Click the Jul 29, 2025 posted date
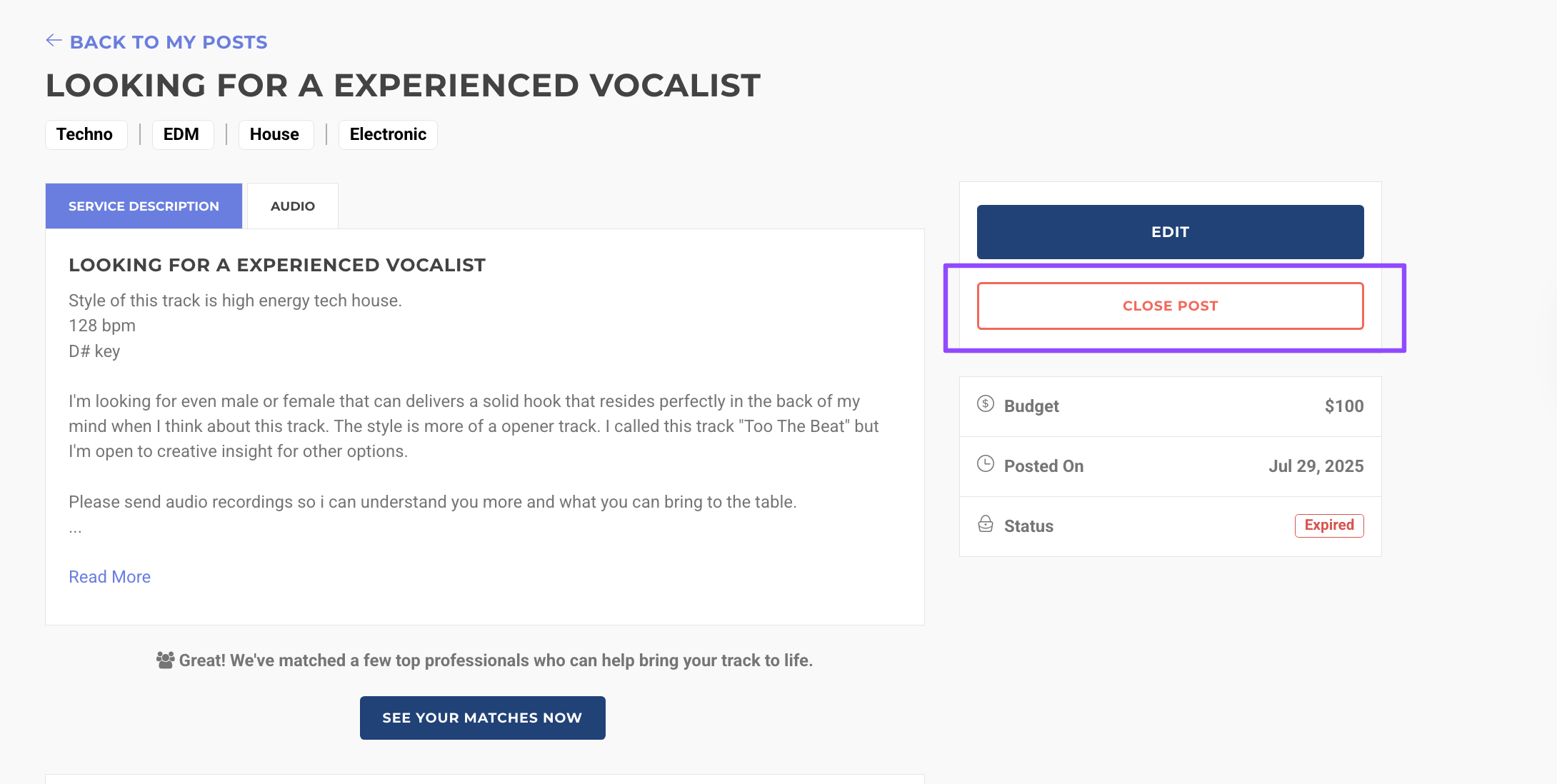This screenshot has height=784, width=1557. pos(1316,466)
